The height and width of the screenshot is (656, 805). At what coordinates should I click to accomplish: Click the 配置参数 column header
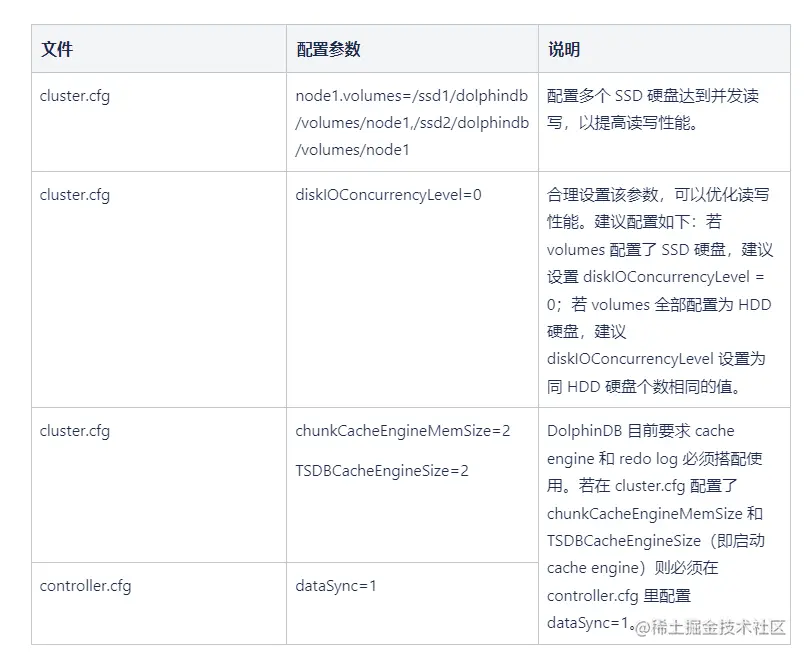(x=412, y=49)
